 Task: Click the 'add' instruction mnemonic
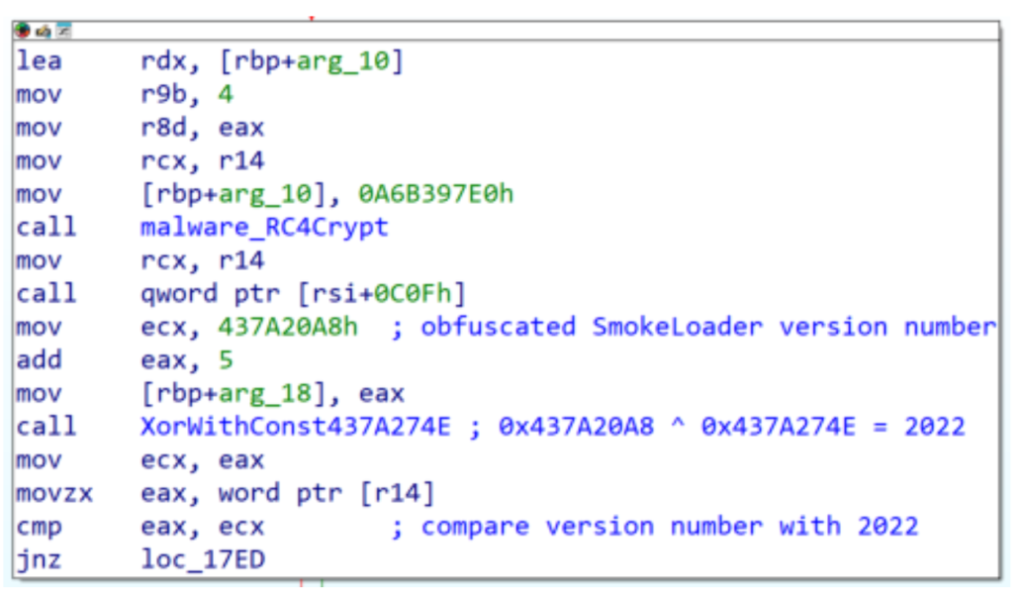38,361
